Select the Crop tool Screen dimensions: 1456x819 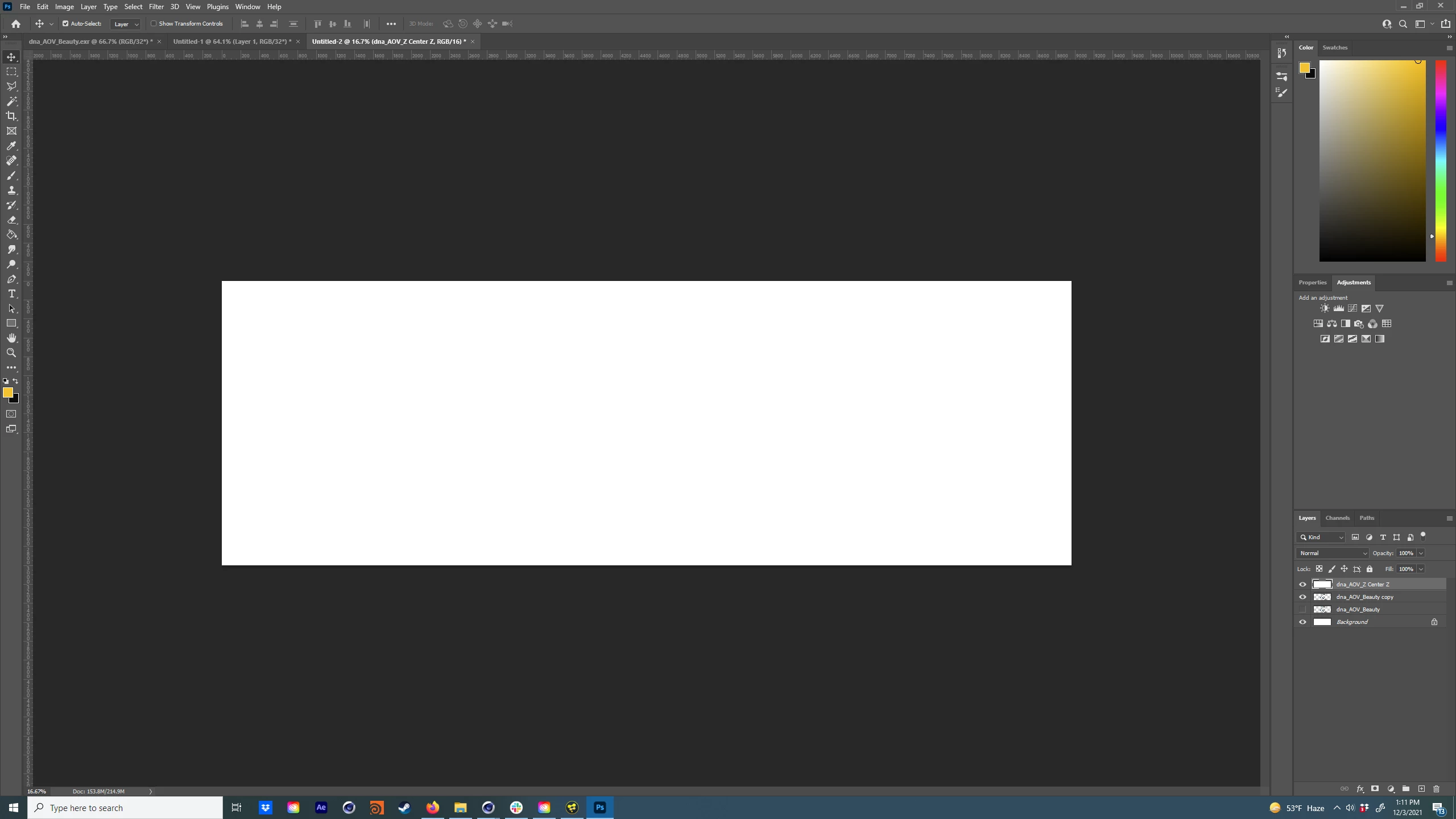pos(11,116)
